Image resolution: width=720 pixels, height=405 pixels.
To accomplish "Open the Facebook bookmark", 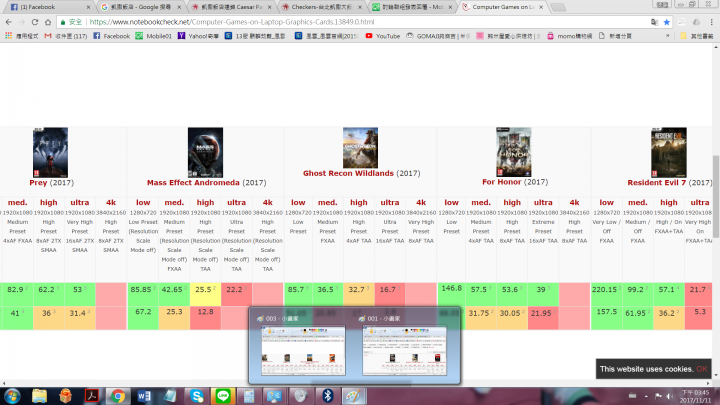I will pos(112,36).
